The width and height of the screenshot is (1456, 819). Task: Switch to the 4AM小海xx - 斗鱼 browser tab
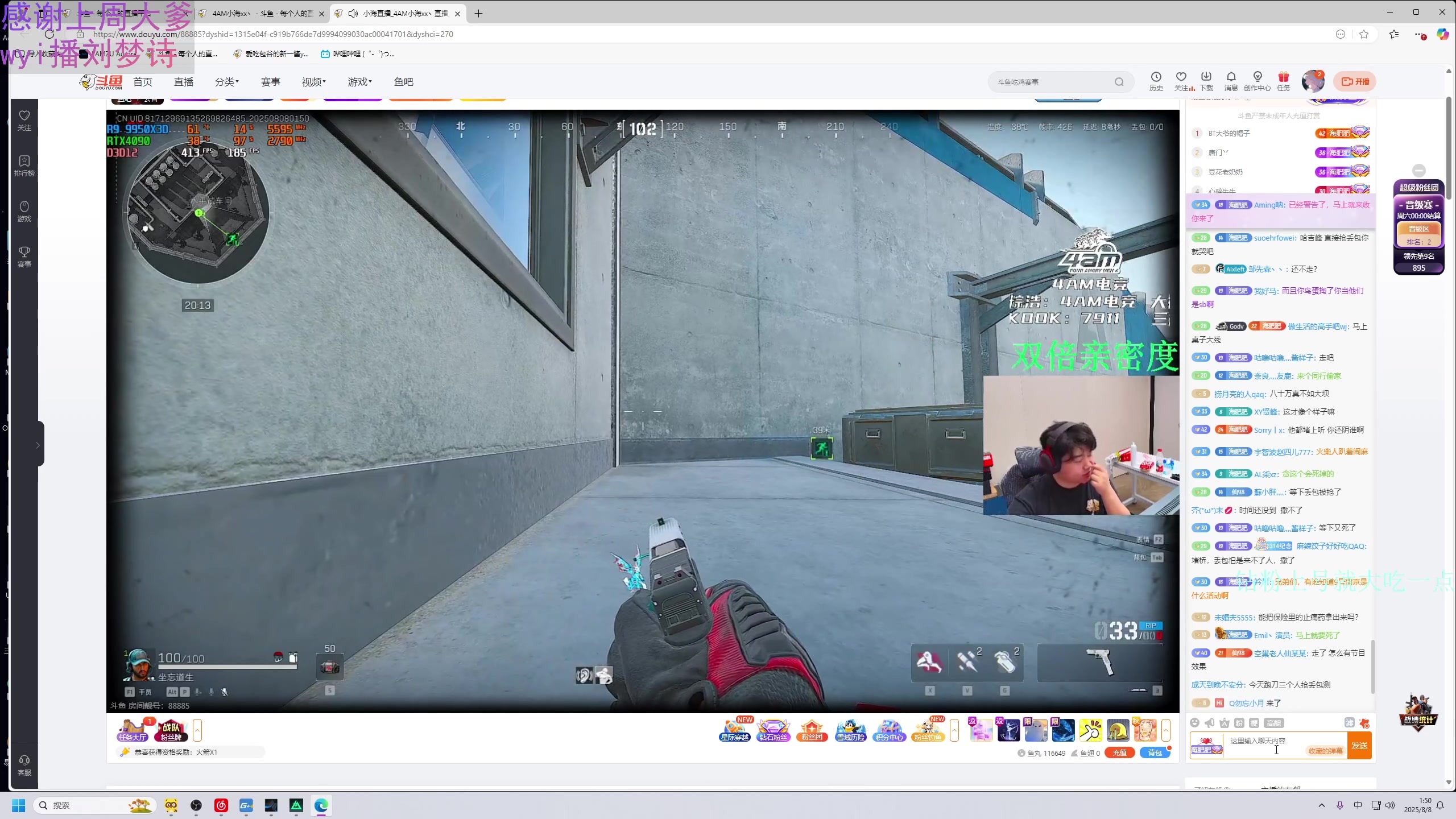tap(262, 13)
